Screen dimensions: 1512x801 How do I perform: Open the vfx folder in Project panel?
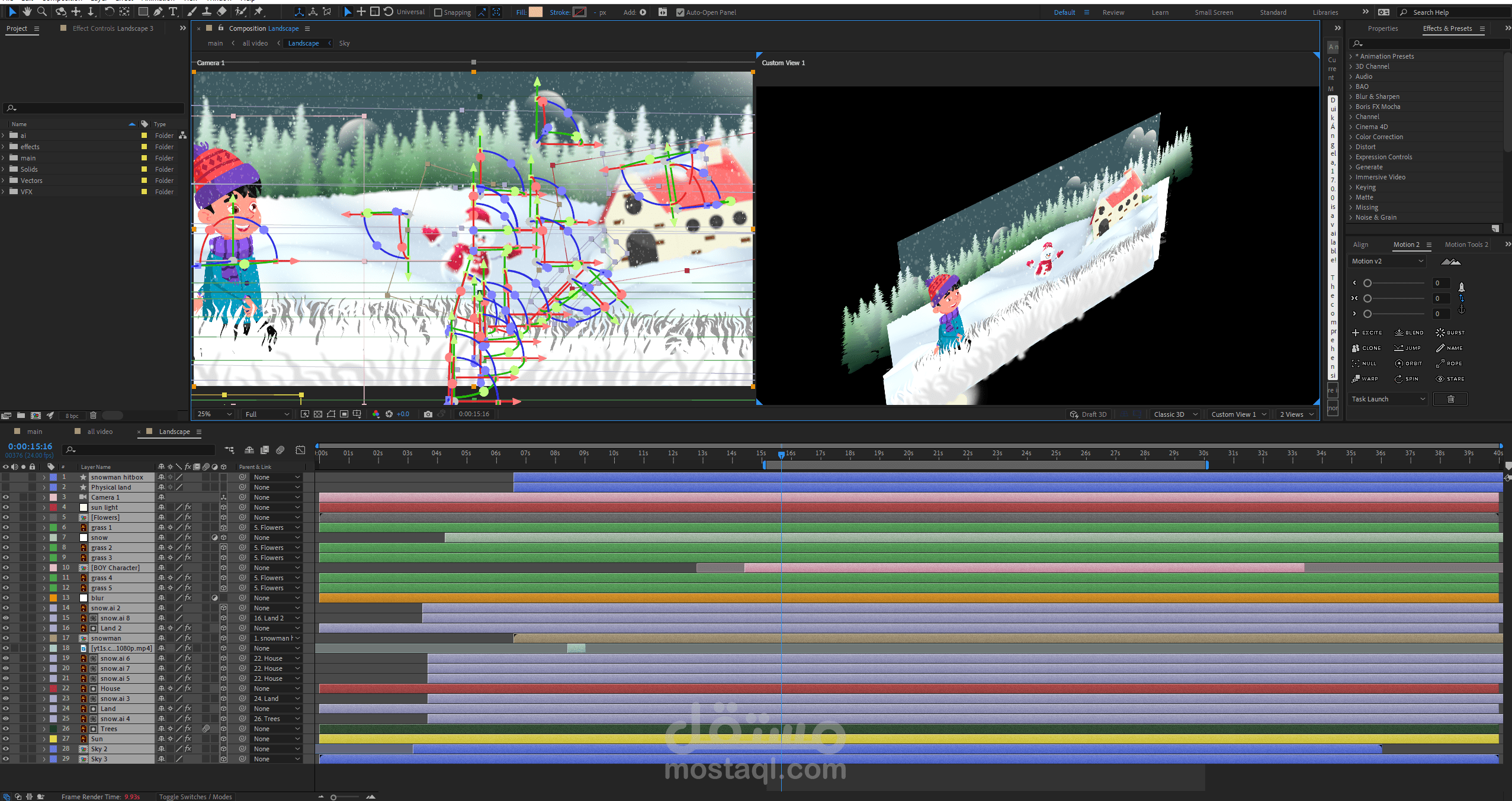[26, 192]
